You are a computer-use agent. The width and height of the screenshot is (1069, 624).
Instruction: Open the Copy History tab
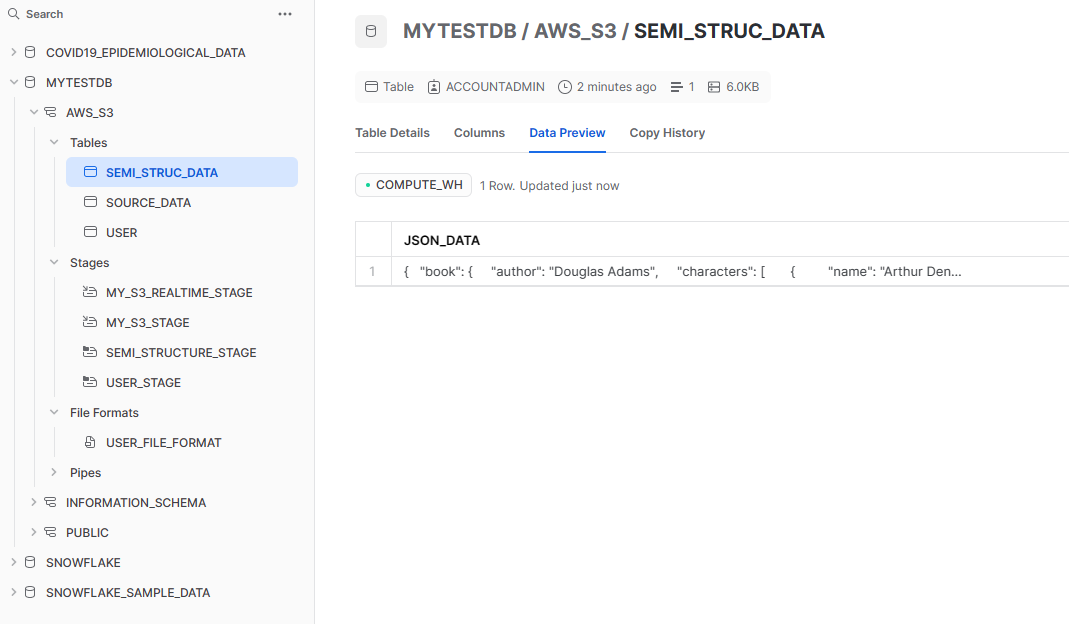tap(667, 133)
